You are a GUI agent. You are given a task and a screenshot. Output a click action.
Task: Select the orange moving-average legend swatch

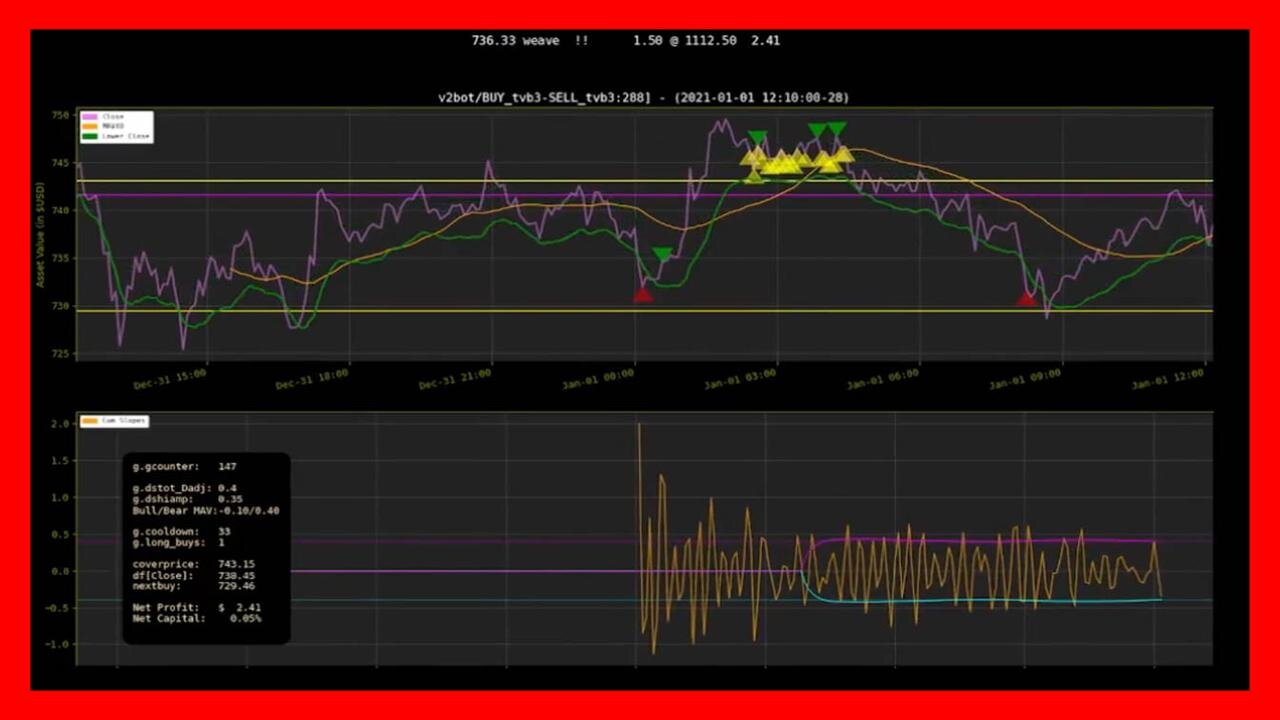[x=91, y=126]
